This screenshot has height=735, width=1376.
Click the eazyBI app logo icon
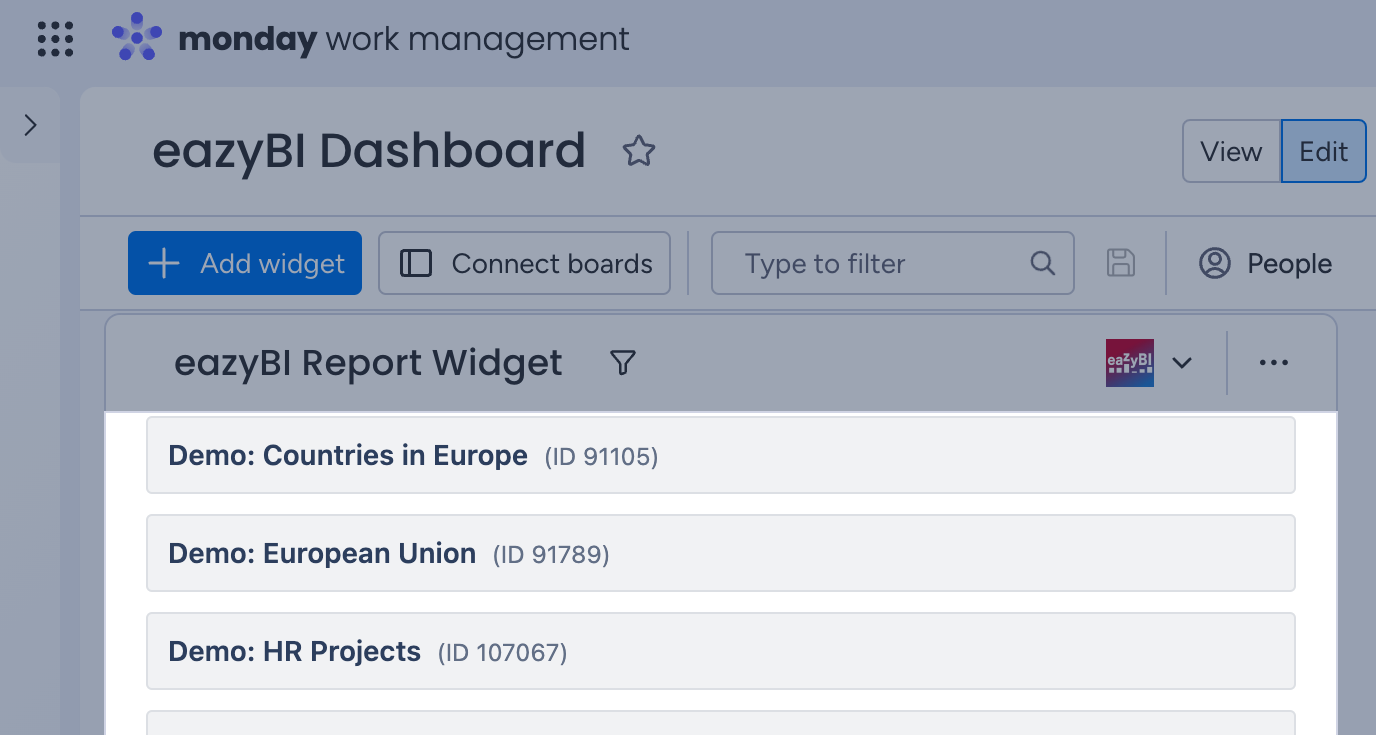1130,362
